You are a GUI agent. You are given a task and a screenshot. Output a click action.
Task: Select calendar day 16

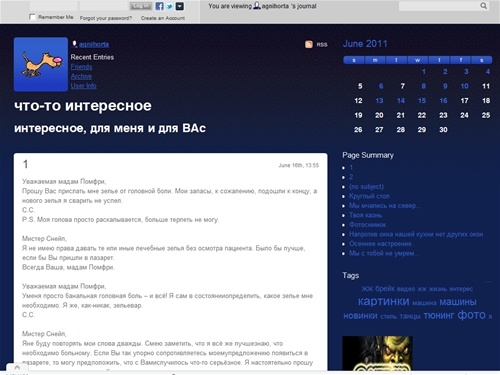(x=443, y=101)
